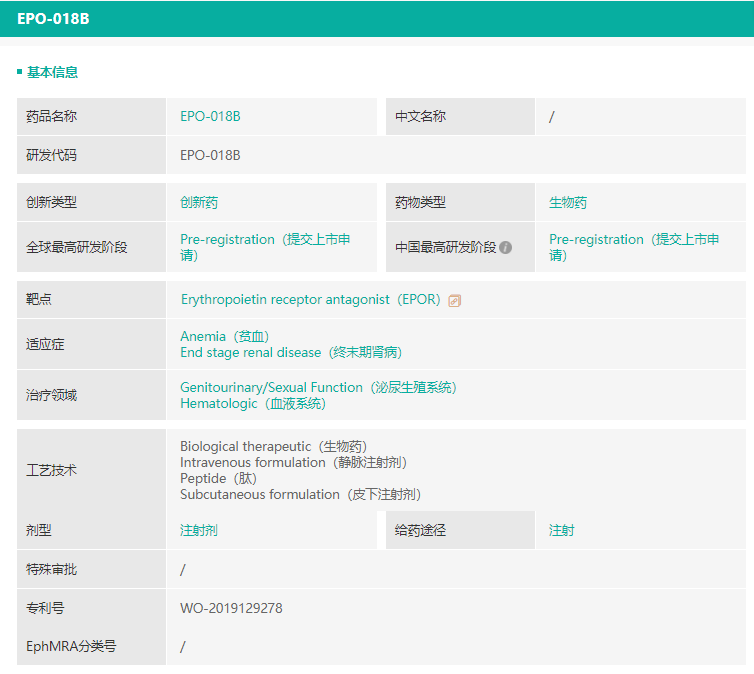This screenshot has height=674, width=754.
Task: Open Genitourinary/Sexual Function therapeutic area link
Action: coord(318,387)
